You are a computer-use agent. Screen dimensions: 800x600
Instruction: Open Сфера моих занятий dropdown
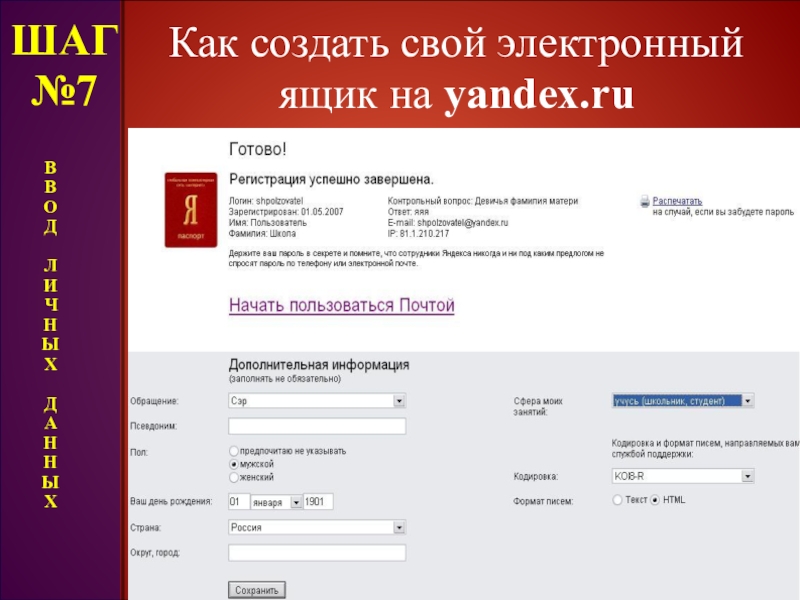[x=683, y=401]
